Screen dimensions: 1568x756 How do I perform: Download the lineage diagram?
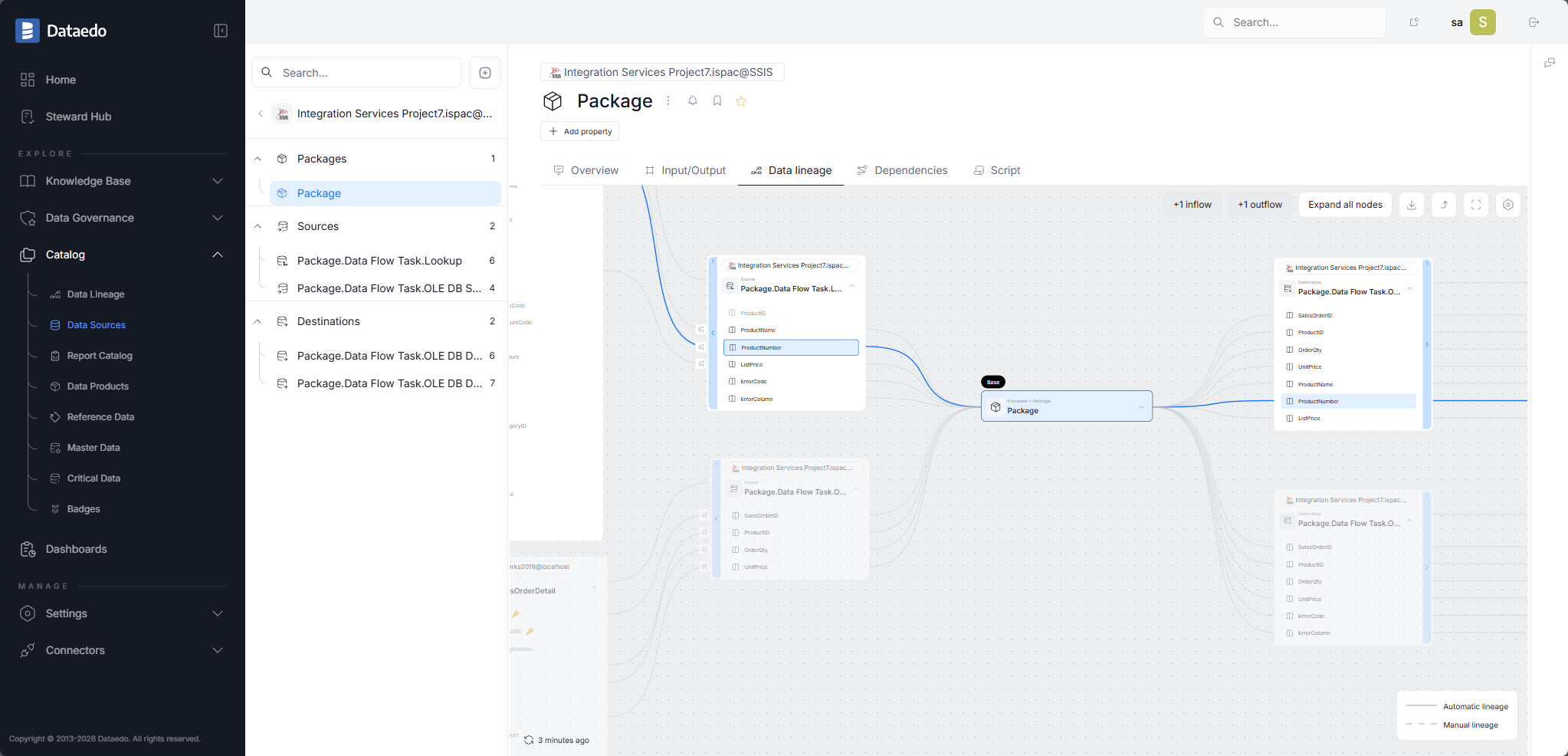tap(1411, 205)
